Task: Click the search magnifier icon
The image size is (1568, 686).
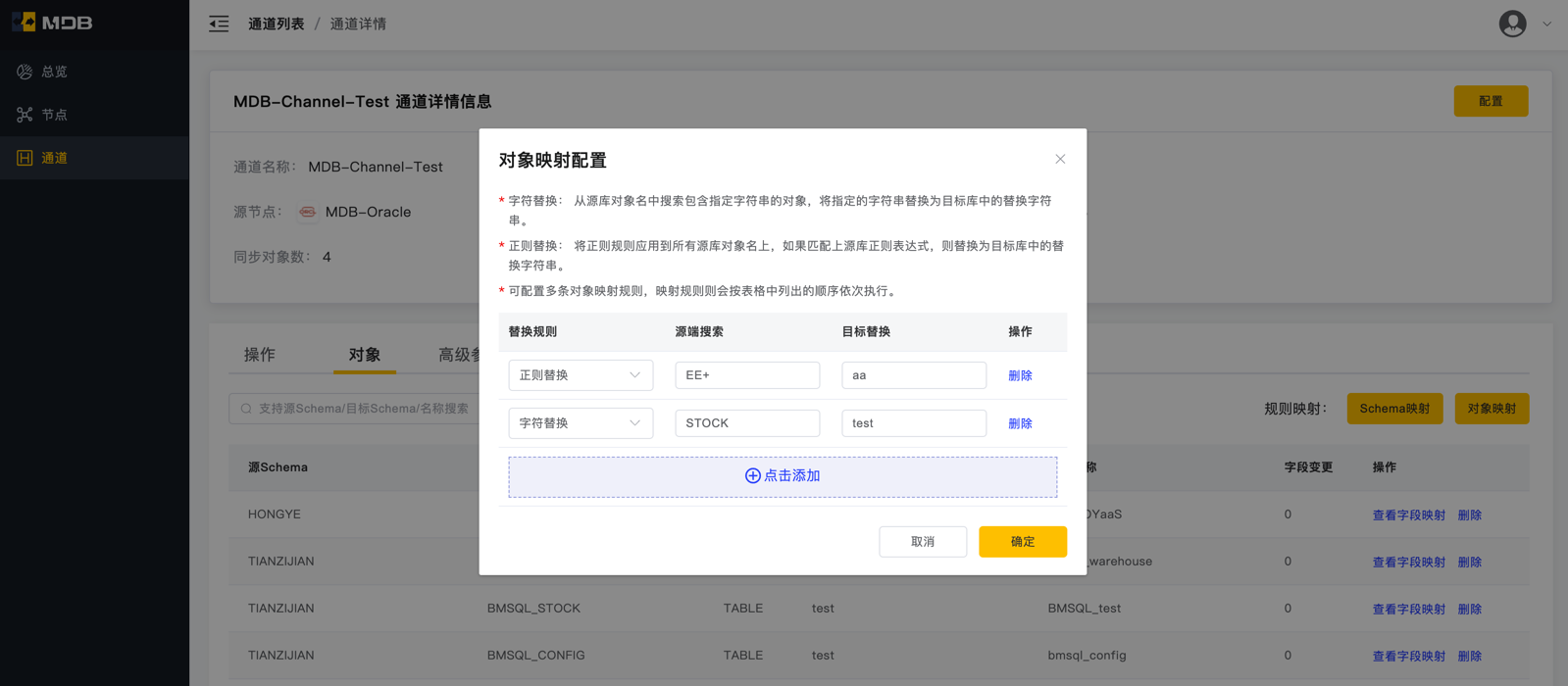Action: click(246, 409)
